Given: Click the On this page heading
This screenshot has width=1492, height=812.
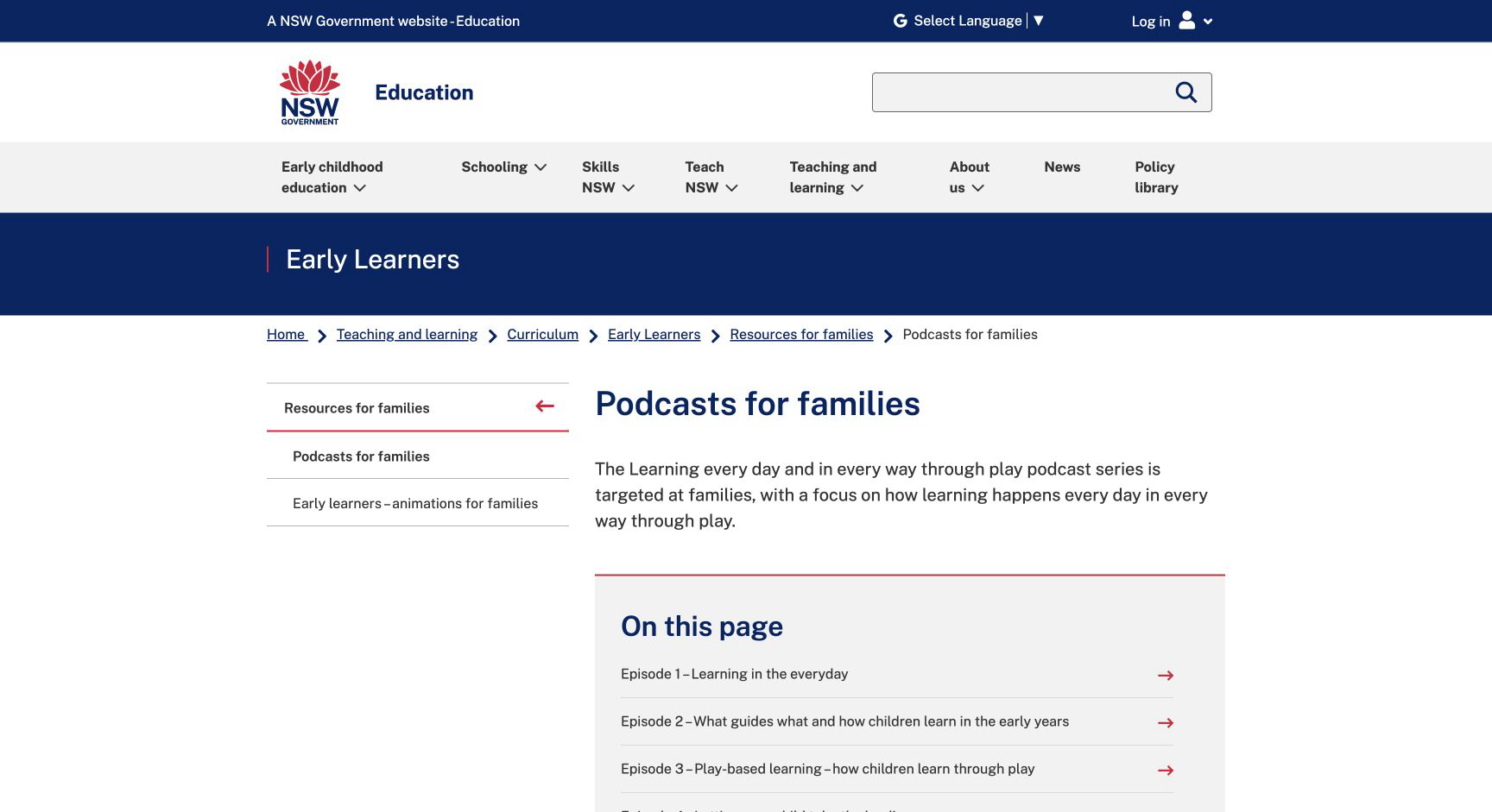Looking at the screenshot, I should pos(702,626).
